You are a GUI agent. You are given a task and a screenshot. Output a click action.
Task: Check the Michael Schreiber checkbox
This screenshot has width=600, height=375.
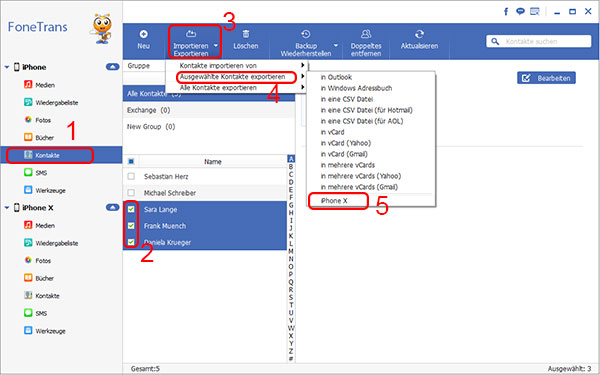tap(131, 193)
